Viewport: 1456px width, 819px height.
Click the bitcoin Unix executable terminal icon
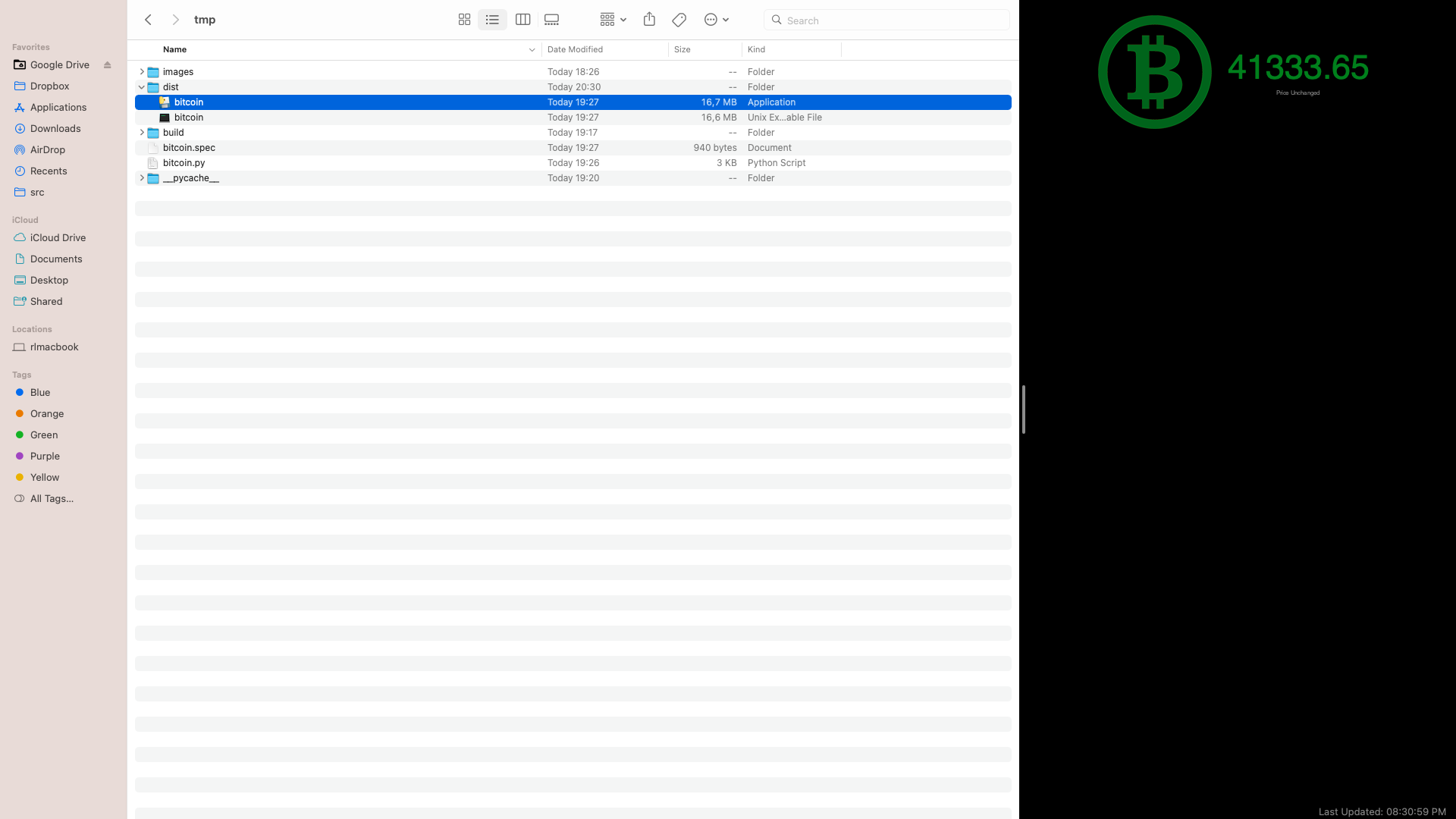(165, 118)
